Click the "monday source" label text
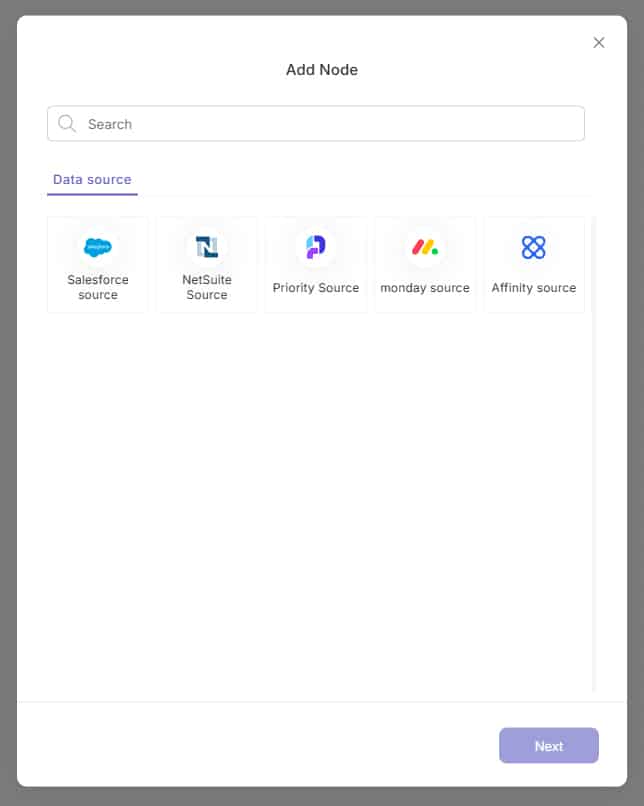 (x=425, y=288)
